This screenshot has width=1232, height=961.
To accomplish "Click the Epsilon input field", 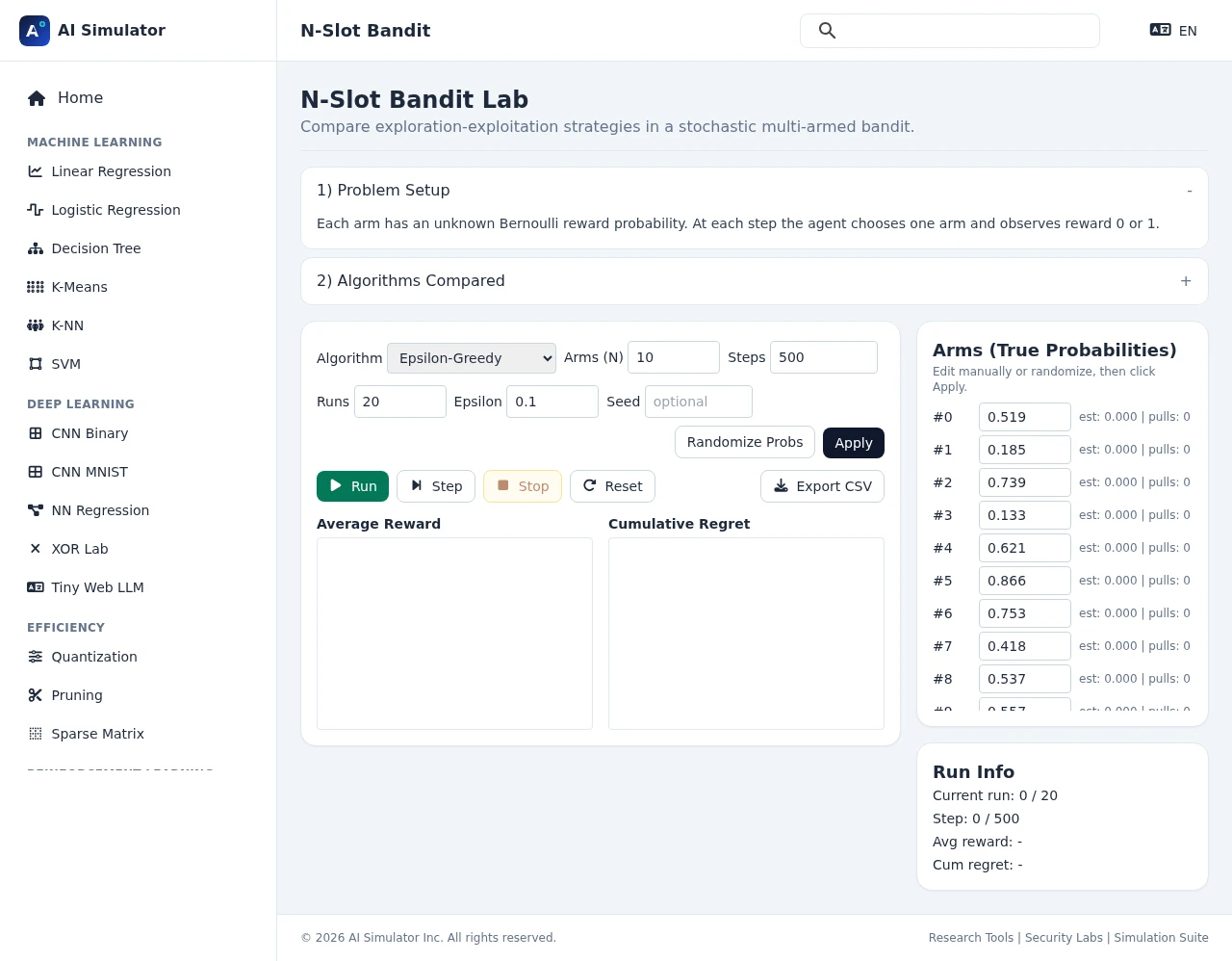I will coord(552,402).
